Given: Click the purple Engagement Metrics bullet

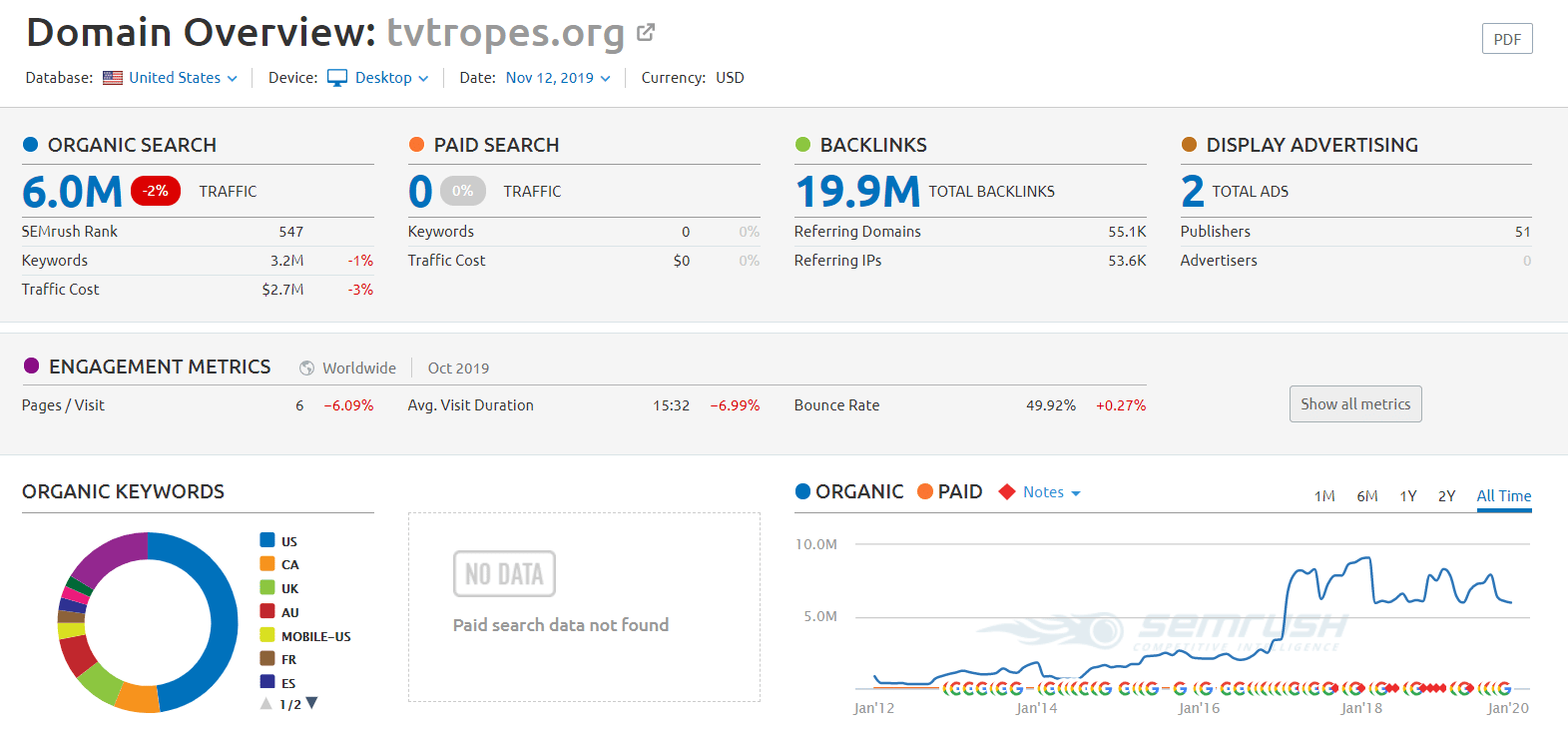Looking at the screenshot, I should coord(31,367).
